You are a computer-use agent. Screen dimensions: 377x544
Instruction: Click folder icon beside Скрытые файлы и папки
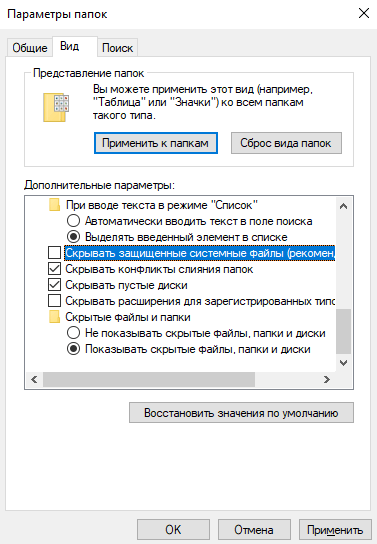click(x=54, y=317)
